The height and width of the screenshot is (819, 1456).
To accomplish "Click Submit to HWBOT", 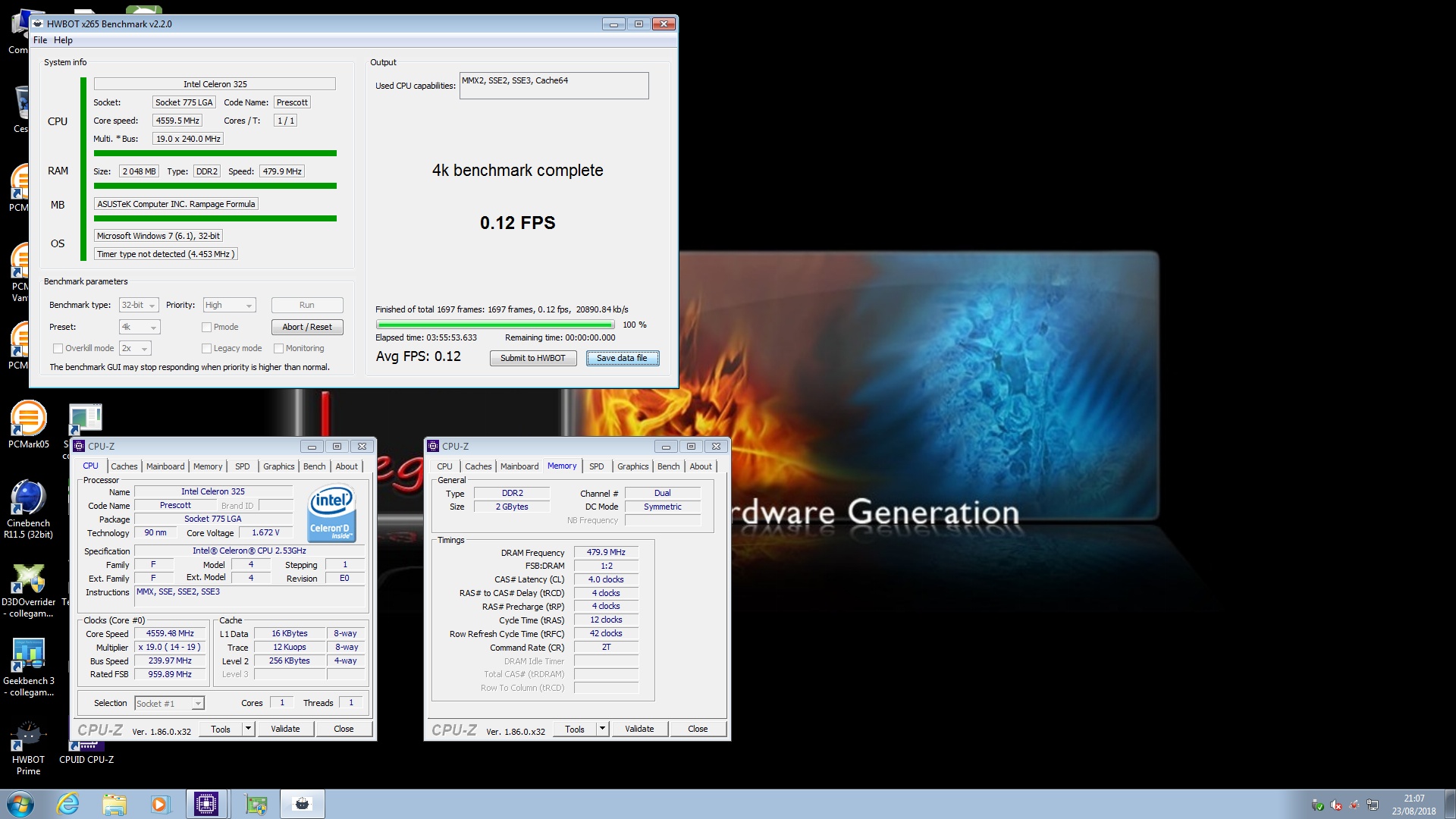I will click(x=533, y=358).
